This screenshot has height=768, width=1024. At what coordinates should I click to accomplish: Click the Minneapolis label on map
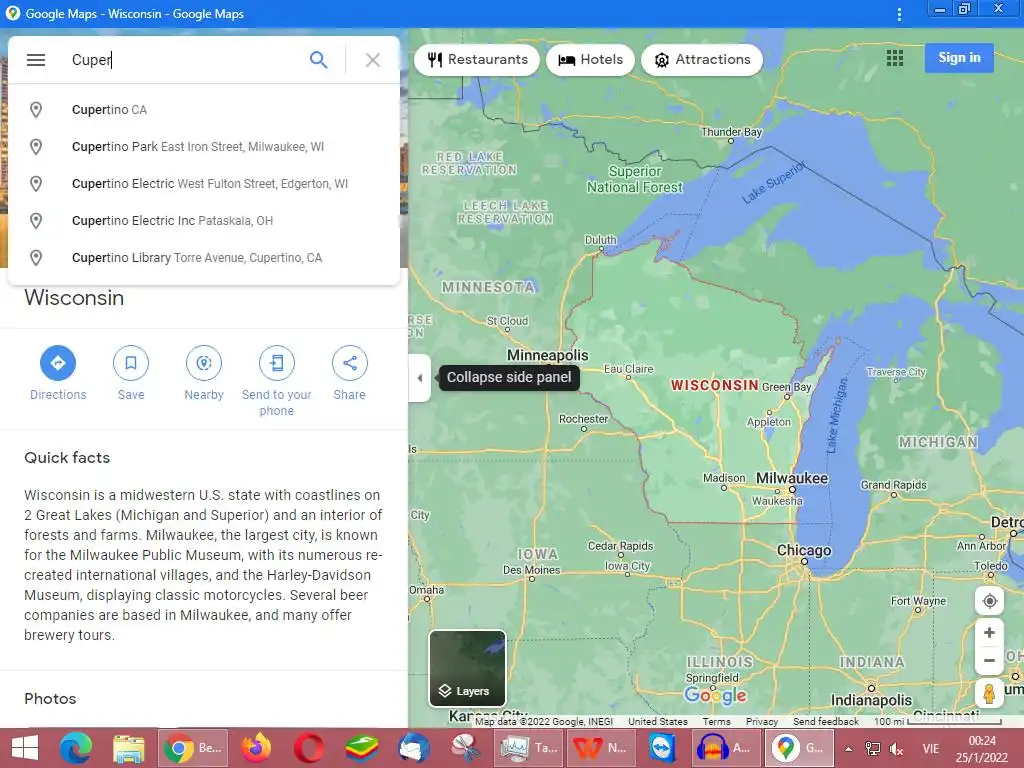pyautogui.click(x=547, y=355)
